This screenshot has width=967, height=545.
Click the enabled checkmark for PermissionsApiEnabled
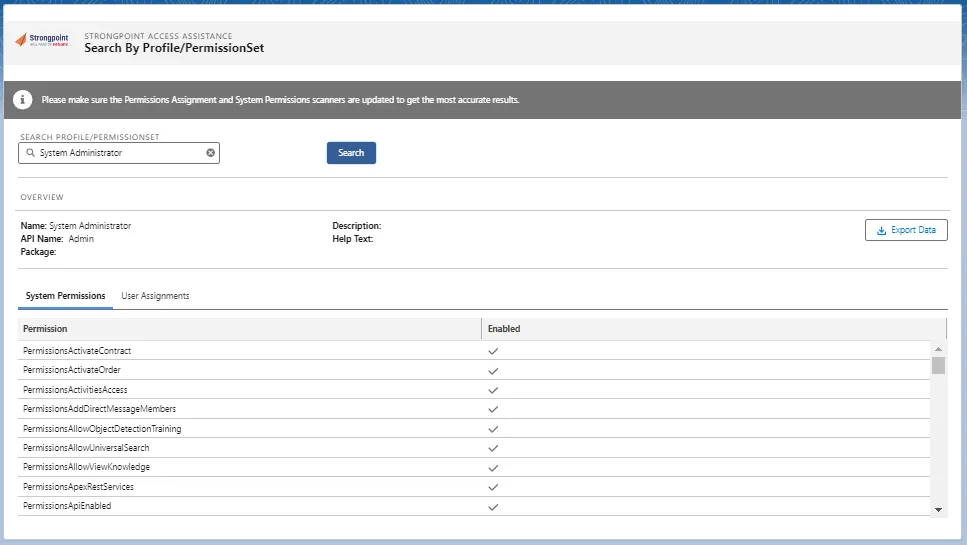pyautogui.click(x=493, y=507)
